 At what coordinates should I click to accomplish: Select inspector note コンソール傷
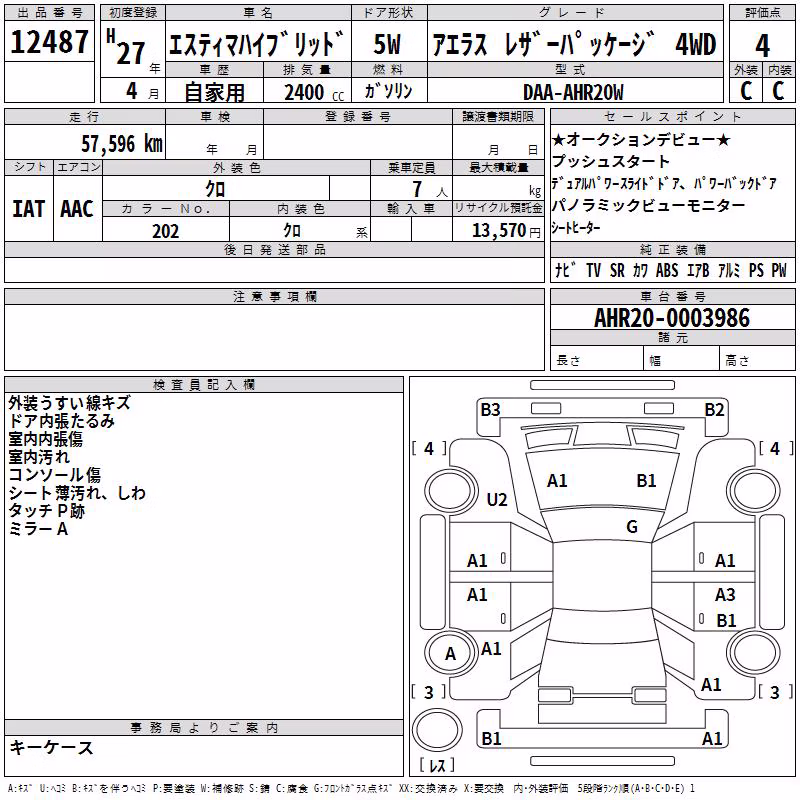[55, 474]
